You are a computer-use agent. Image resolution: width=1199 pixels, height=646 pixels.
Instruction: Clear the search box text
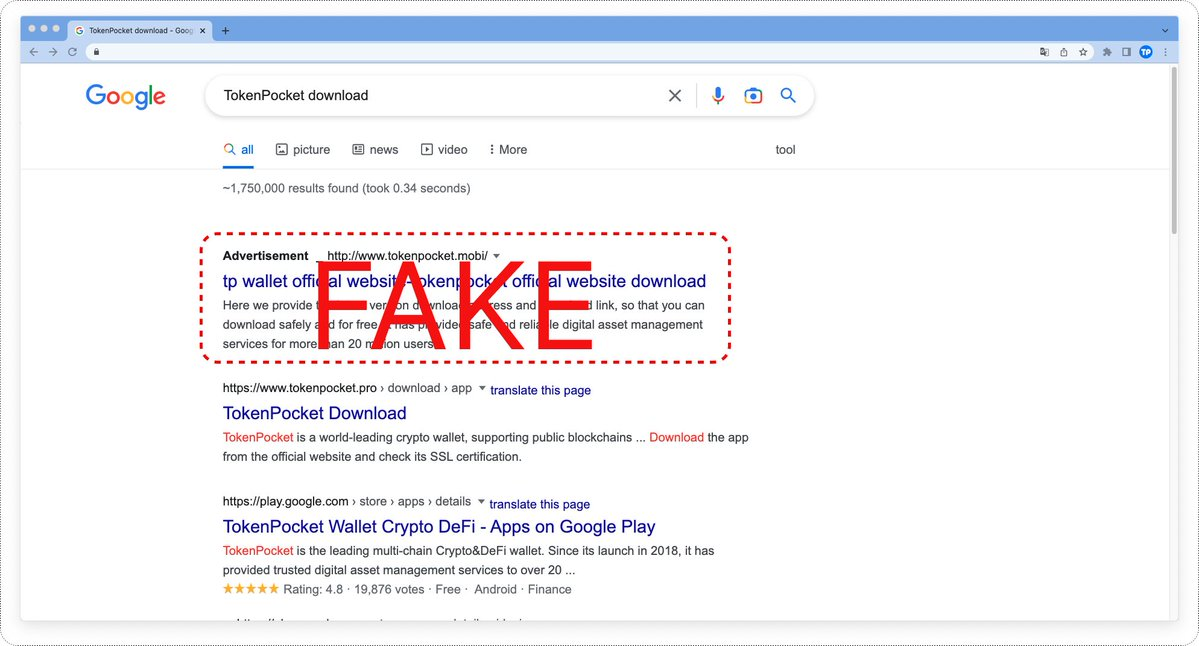pyautogui.click(x=675, y=96)
